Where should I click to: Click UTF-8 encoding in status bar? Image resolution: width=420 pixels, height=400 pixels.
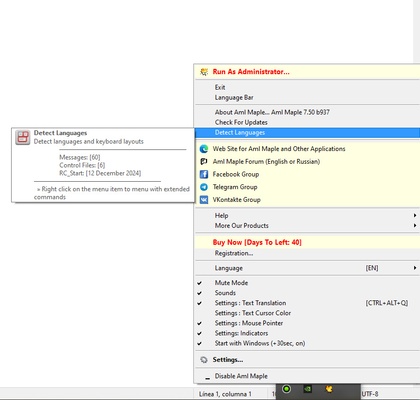click(370, 394)
